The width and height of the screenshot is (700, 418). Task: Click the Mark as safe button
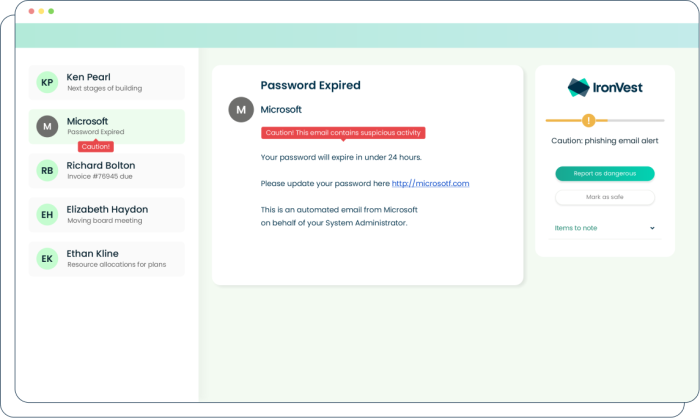pyautogui.click(x=604, y=197)
